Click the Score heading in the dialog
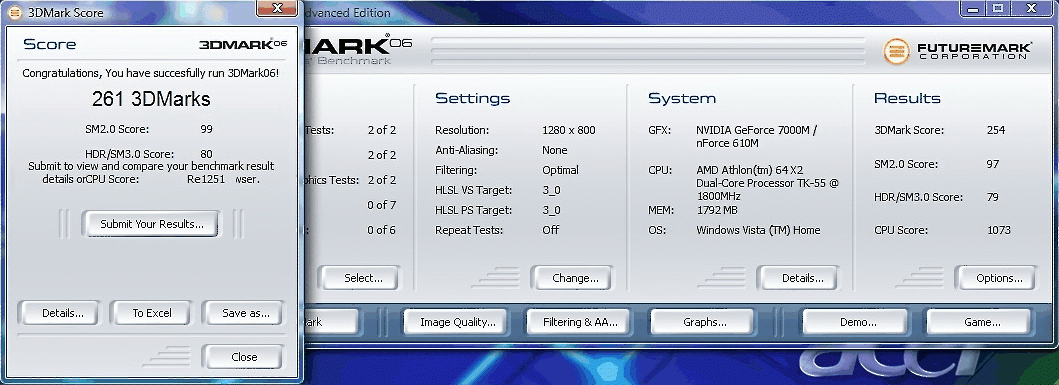 50,45
